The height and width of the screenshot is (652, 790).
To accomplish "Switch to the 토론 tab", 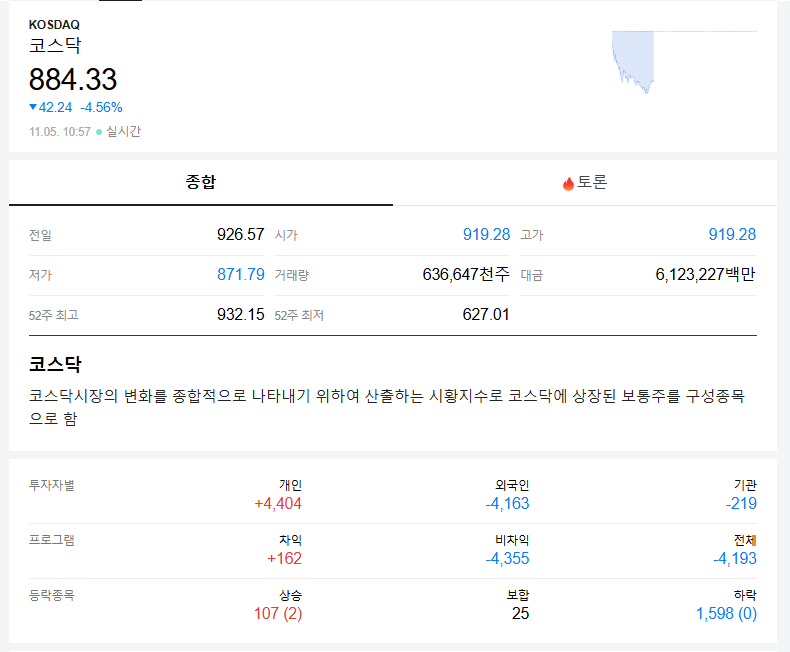I will click(585, 182).
